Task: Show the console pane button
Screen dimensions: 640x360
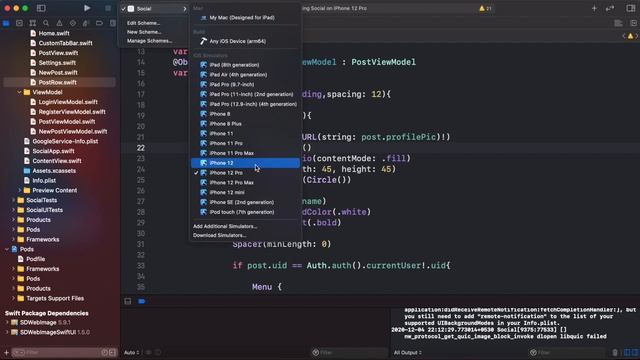Action: click(635, 352)
